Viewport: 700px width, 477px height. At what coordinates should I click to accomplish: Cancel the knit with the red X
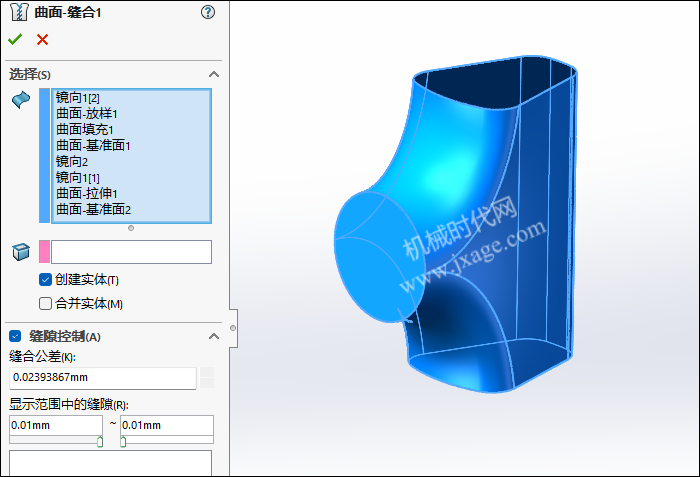point(42,39)
